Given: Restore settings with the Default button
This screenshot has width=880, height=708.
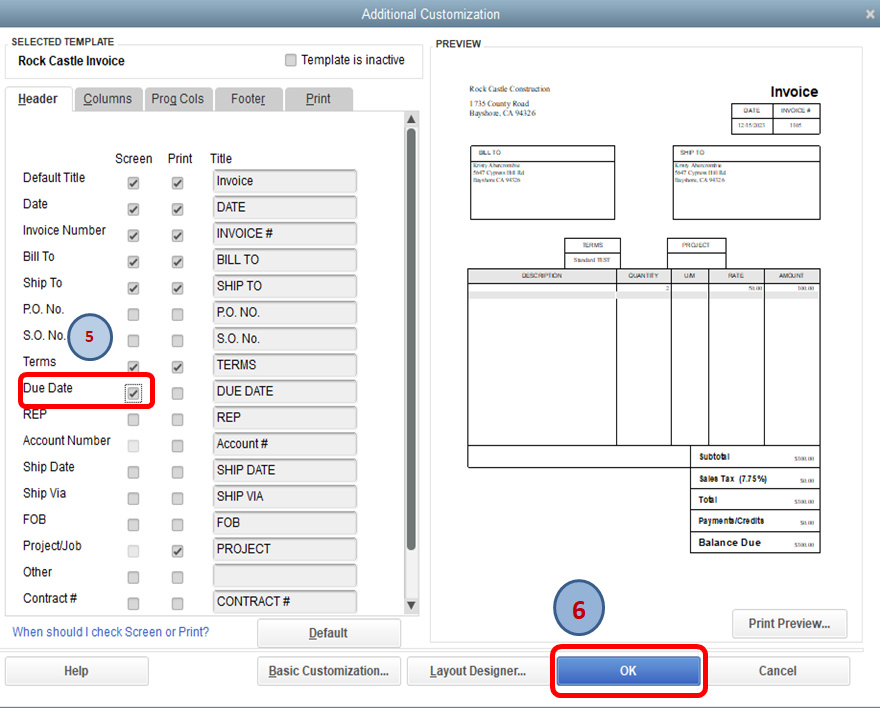Looking at the screenshot, I should point(329,633).
